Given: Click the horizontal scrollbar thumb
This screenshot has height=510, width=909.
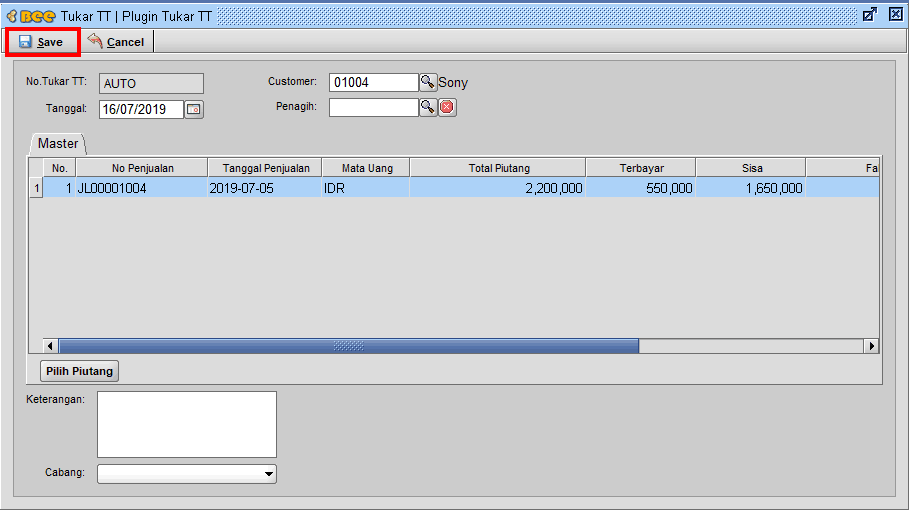Looking at the screenshot, I should click(x=349, y=346).
